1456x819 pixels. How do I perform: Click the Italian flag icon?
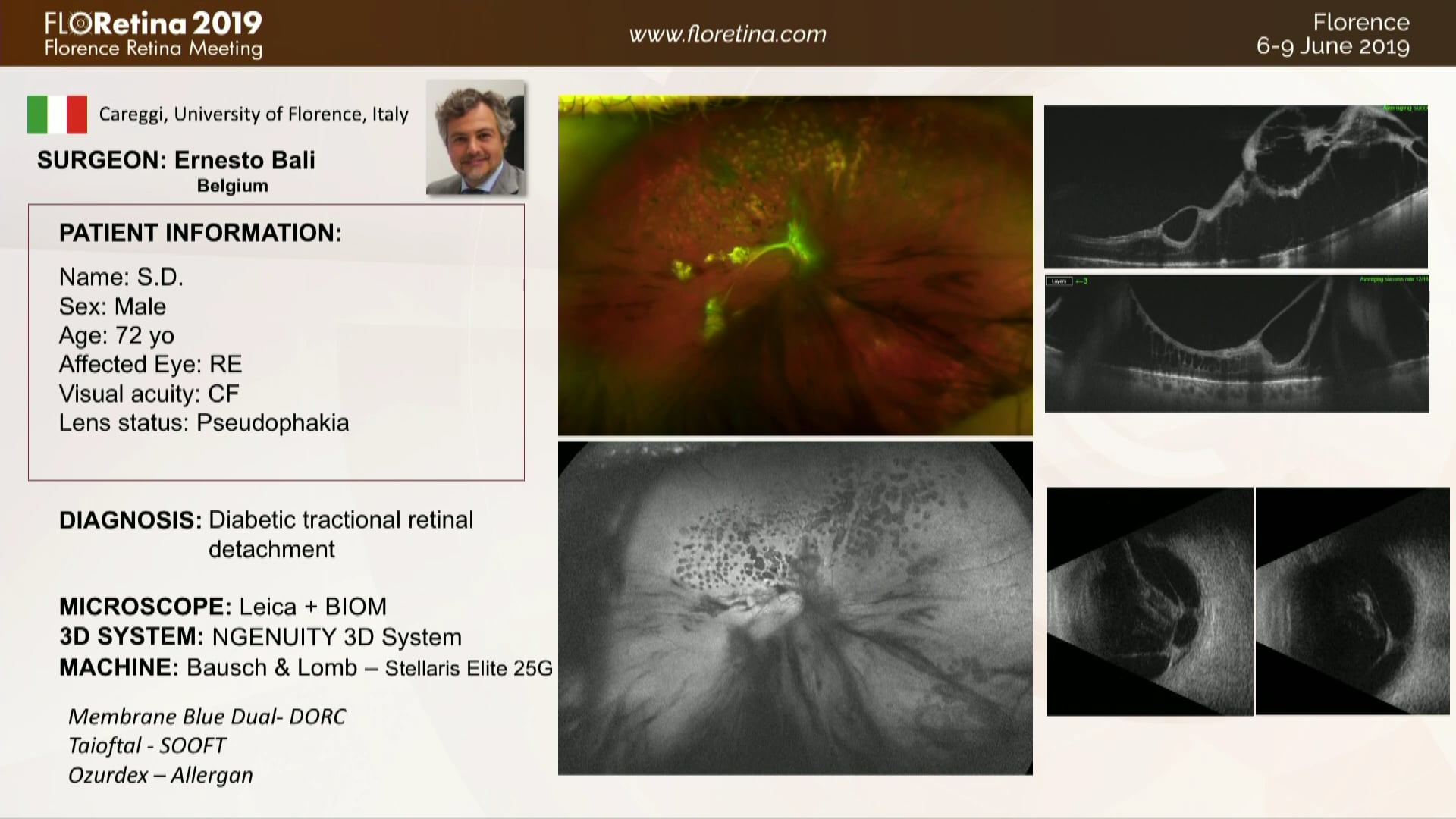pyautogui.click(x=57, y=115)
